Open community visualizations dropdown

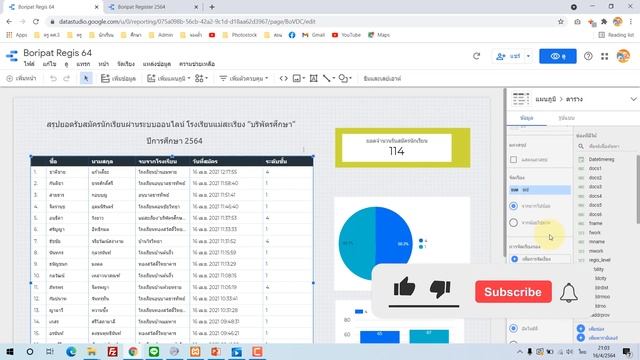click(201, 78)
